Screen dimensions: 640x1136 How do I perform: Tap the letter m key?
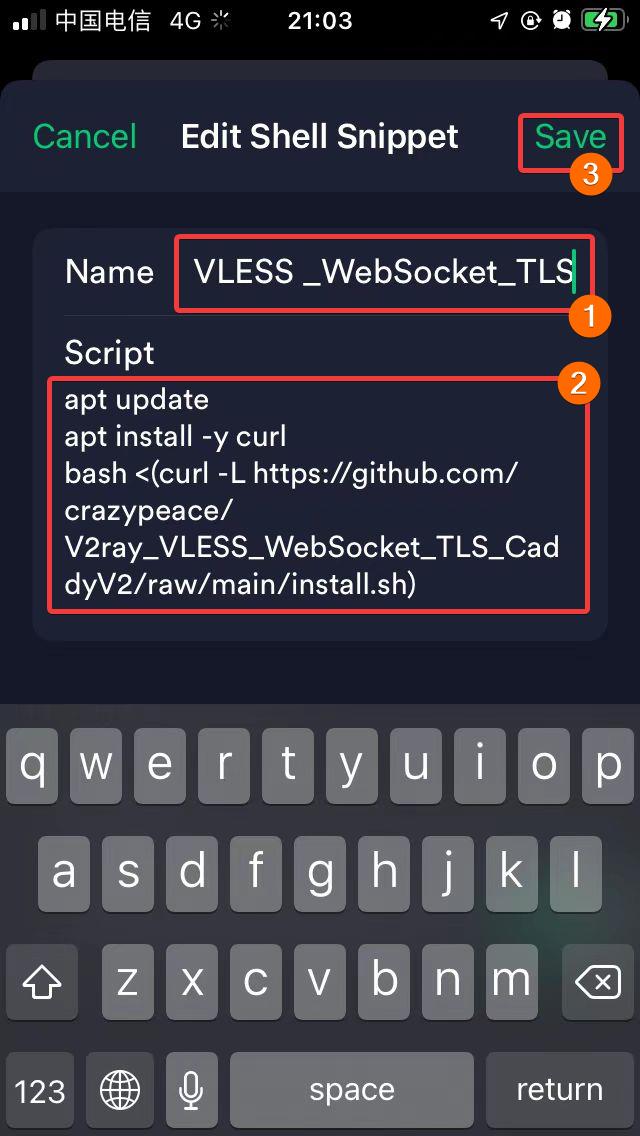[512, 982]
